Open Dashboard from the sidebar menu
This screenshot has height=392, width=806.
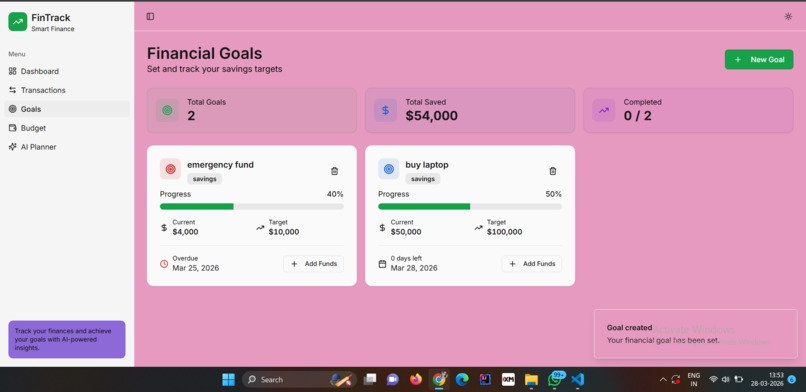coord(67,71)
